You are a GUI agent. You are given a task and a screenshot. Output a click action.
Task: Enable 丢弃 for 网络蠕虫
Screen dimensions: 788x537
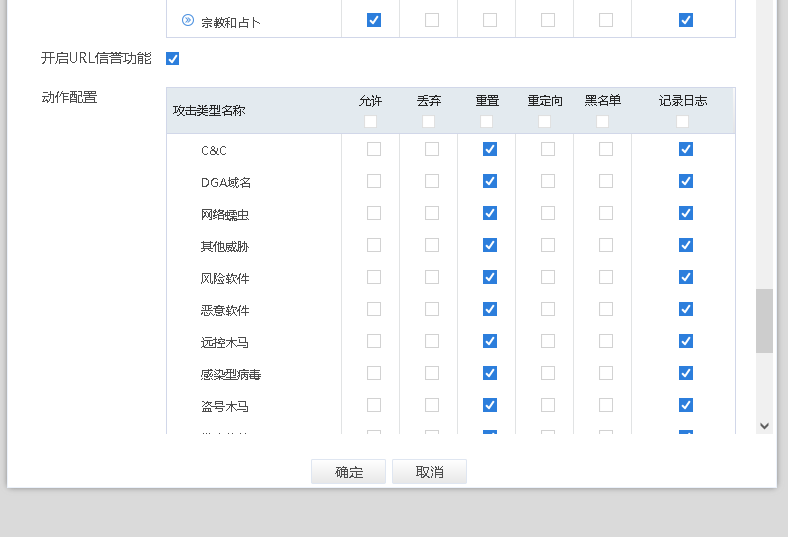[x=432, y=213]
